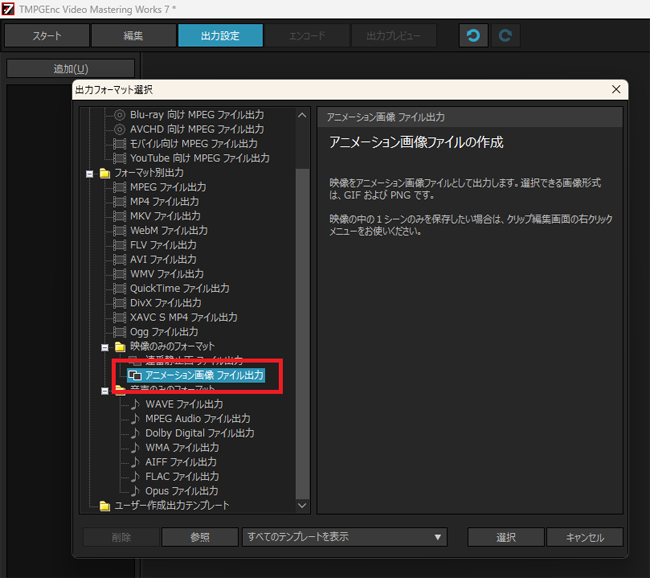Click the format list scrollbar thumb
Screen dimensions: 650x578
(x=302, y=334)
